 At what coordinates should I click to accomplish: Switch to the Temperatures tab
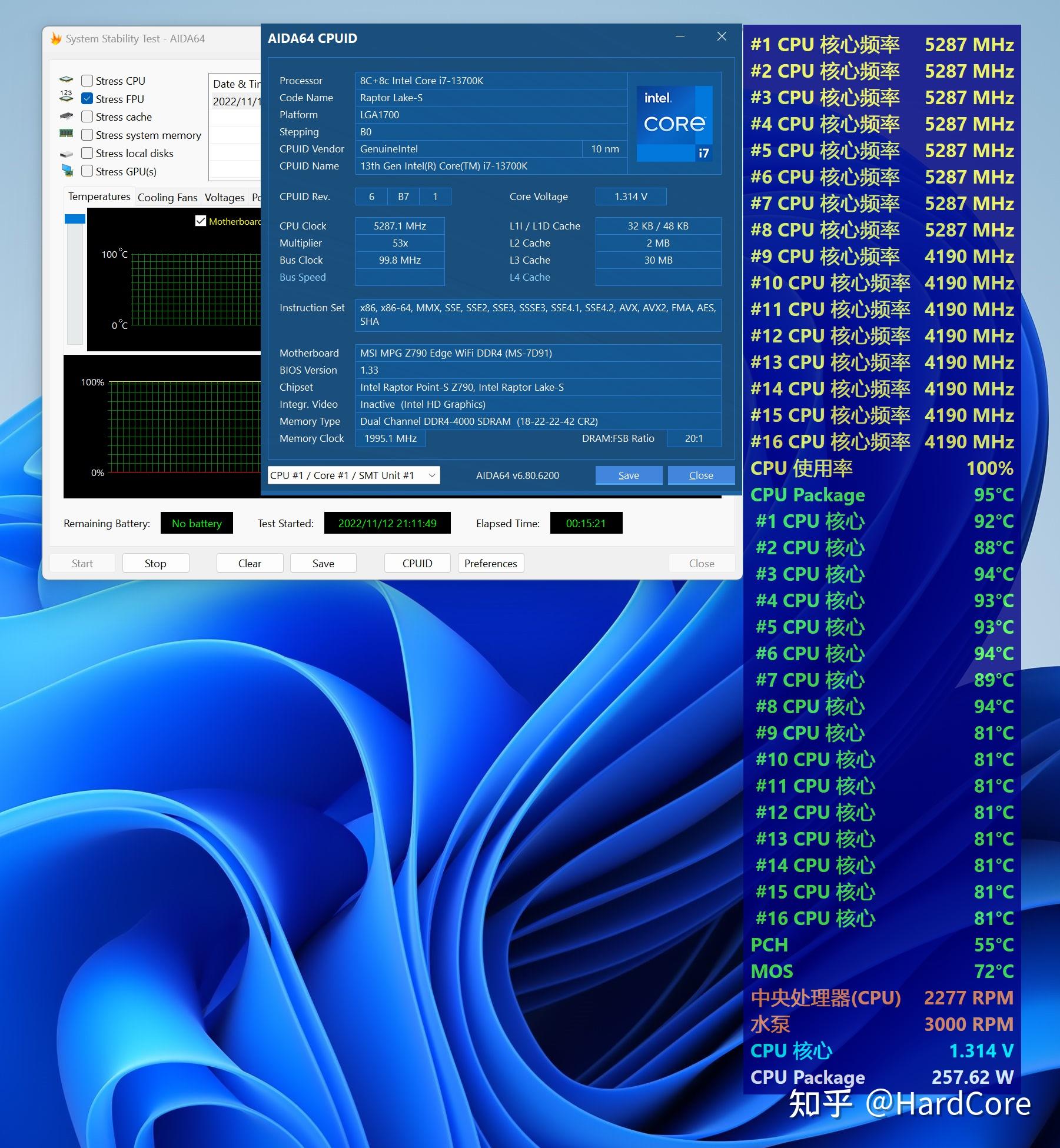click(x=99, y=197)
